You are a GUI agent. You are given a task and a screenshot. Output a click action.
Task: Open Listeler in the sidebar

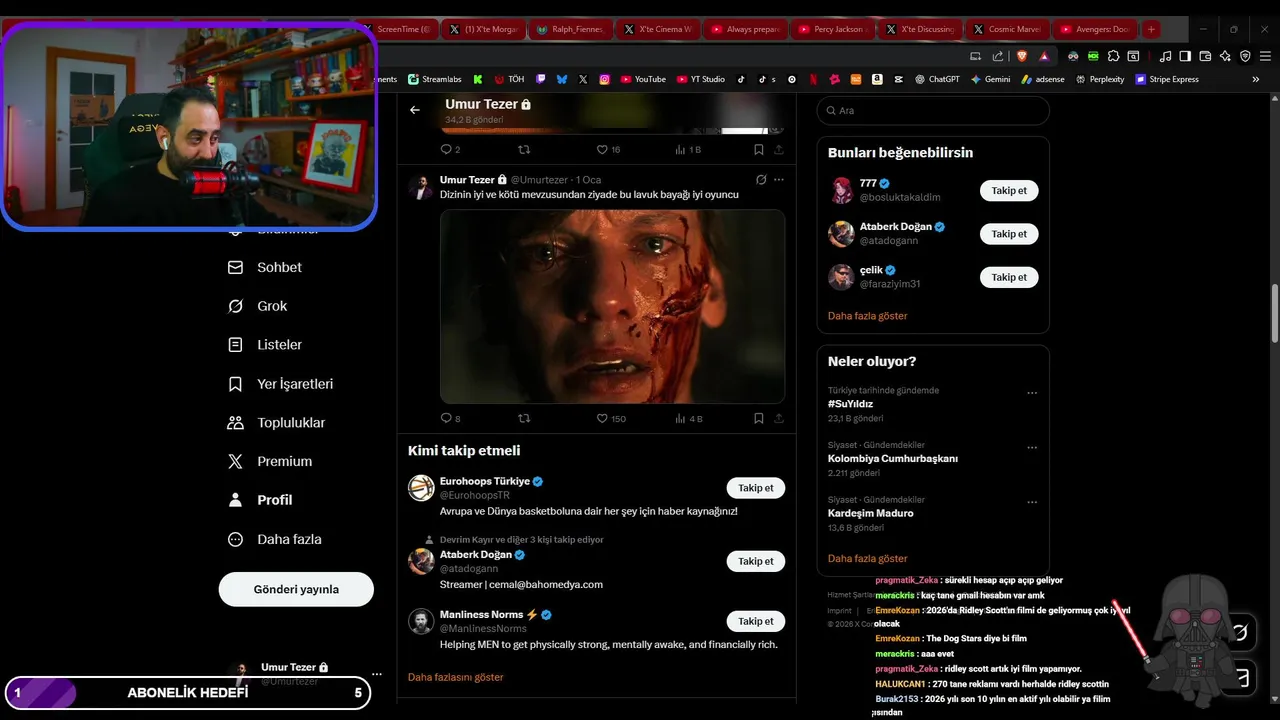[x=265, y=345]
